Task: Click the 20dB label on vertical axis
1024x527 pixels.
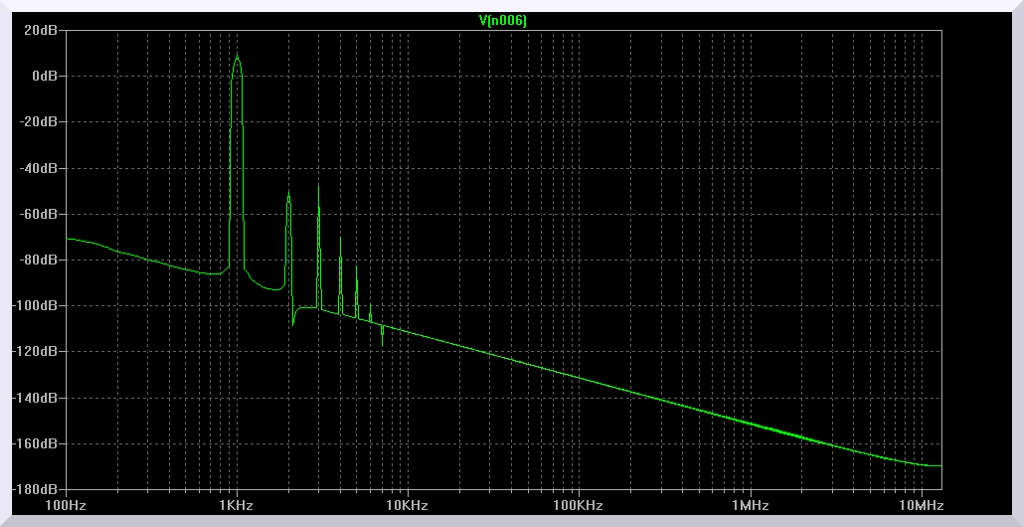Action: (x=41, y=30)
